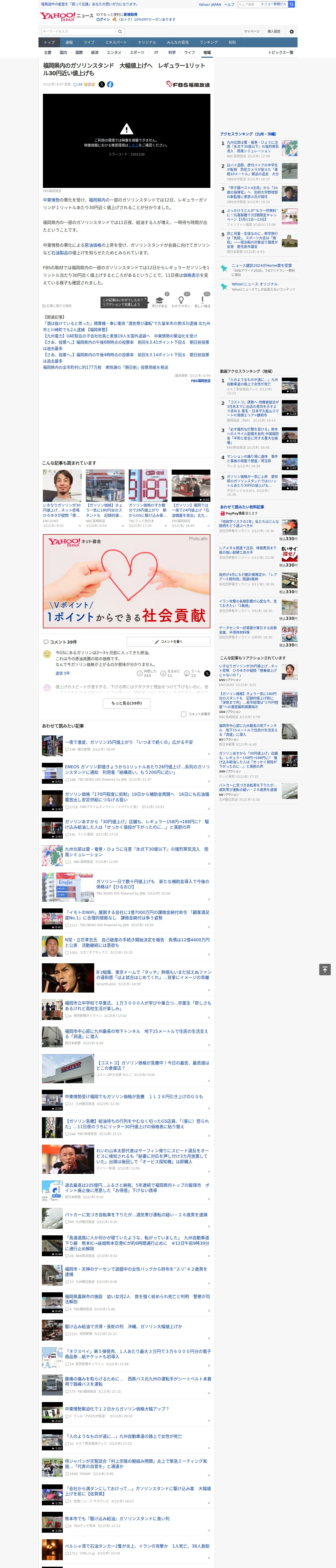Open the 地域 category
Viewport: 336px width, 1568px height.
[x=207, y=52]
